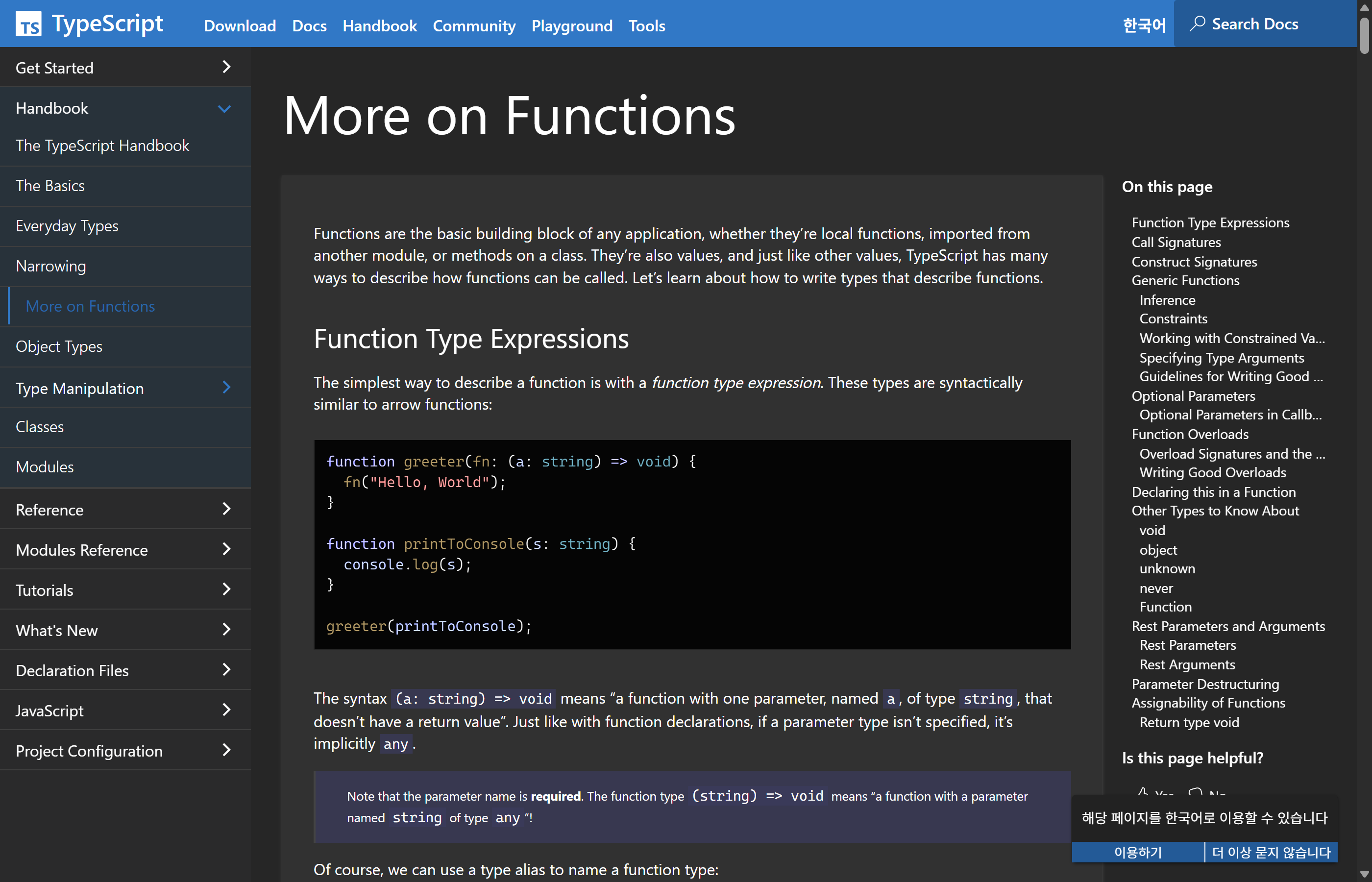Image resolution: width=1372 pixels, height=882 pixels.
Task: Select Community in the navigation bar
Action: point(473,26)
